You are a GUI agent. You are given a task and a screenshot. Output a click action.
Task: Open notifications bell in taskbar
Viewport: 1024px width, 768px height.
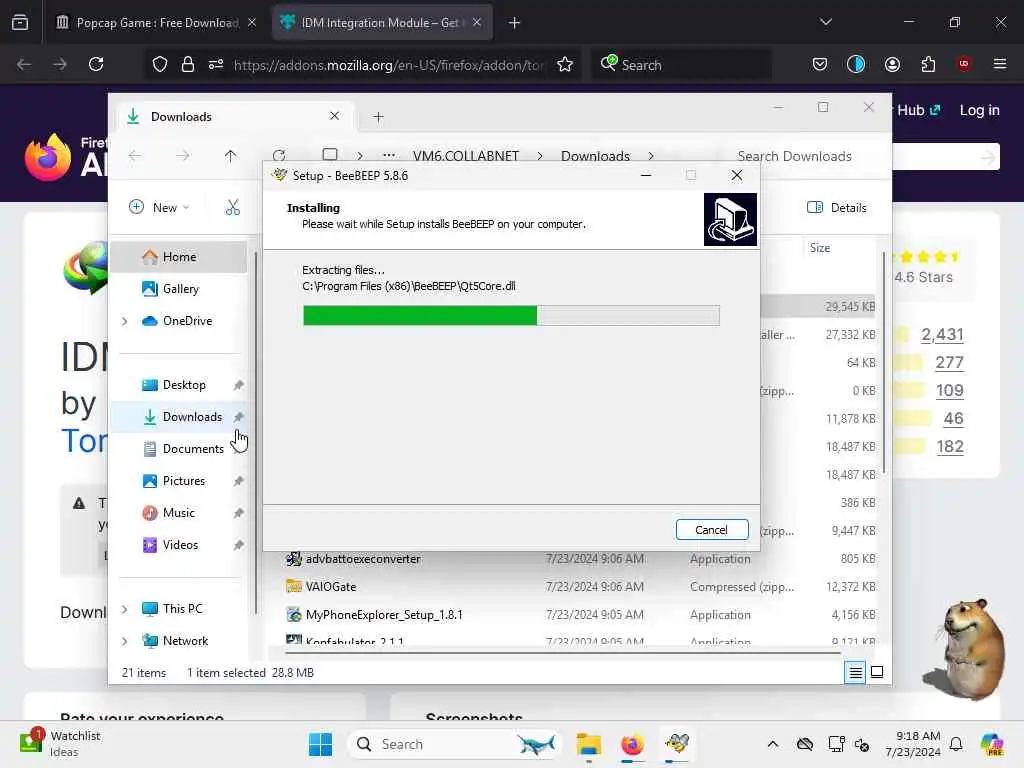pos(956,744)
